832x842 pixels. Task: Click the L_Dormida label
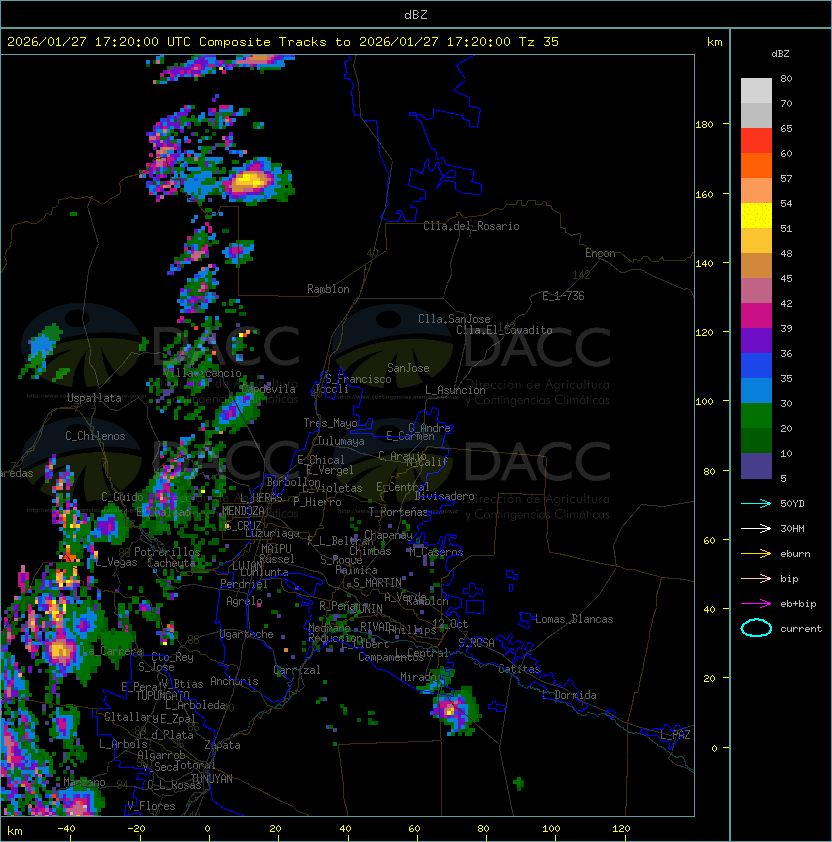tap(569, 695)
